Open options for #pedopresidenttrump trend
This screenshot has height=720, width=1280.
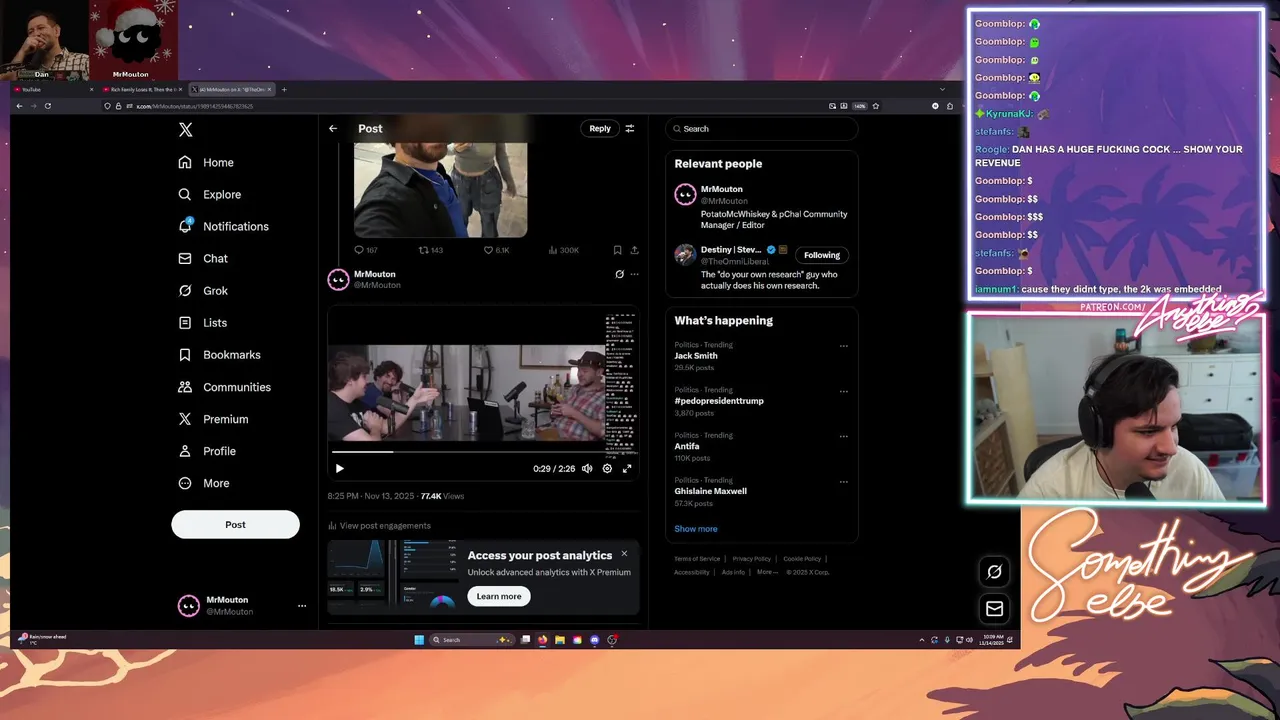[843, 391]
